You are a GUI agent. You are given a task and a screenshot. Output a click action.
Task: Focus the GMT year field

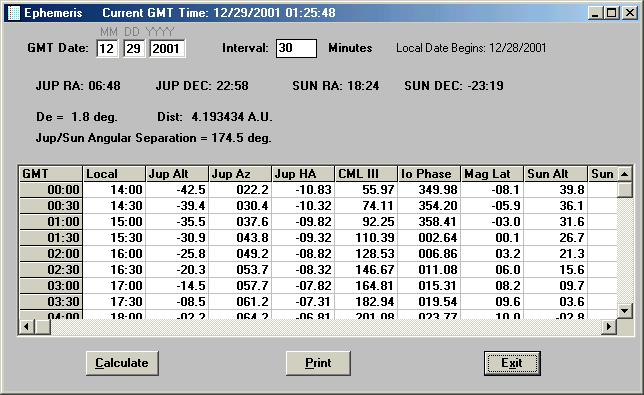coord(167,48)
